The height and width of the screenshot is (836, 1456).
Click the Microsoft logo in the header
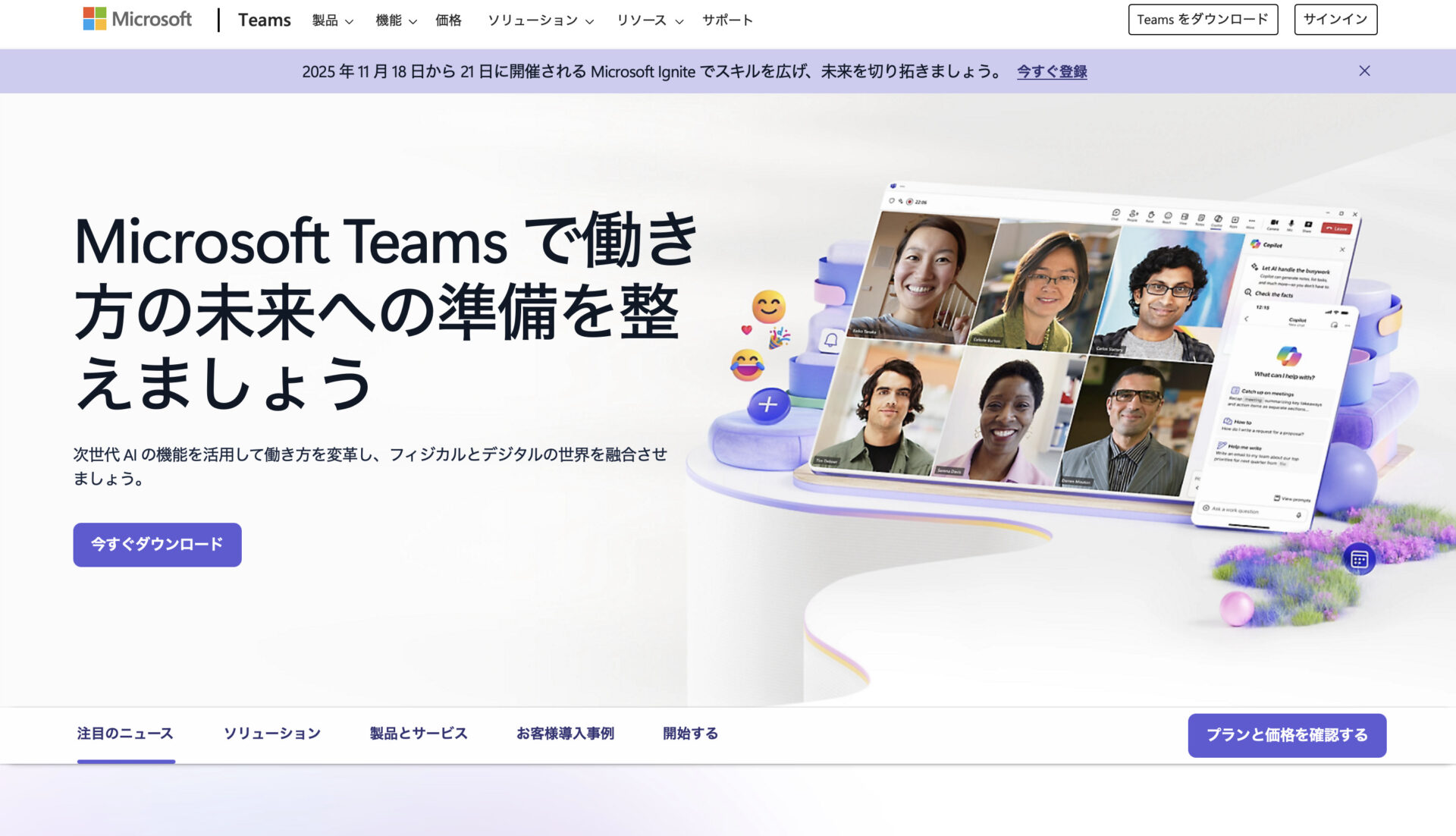coord(135,20)
